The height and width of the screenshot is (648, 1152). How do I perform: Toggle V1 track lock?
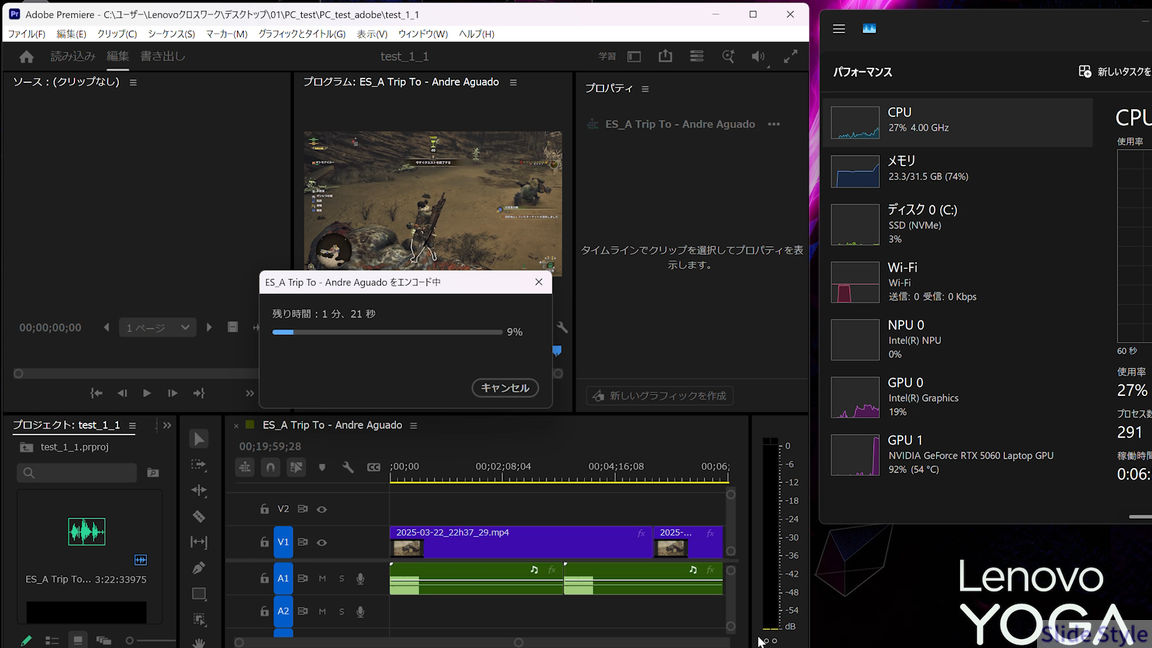264,542
